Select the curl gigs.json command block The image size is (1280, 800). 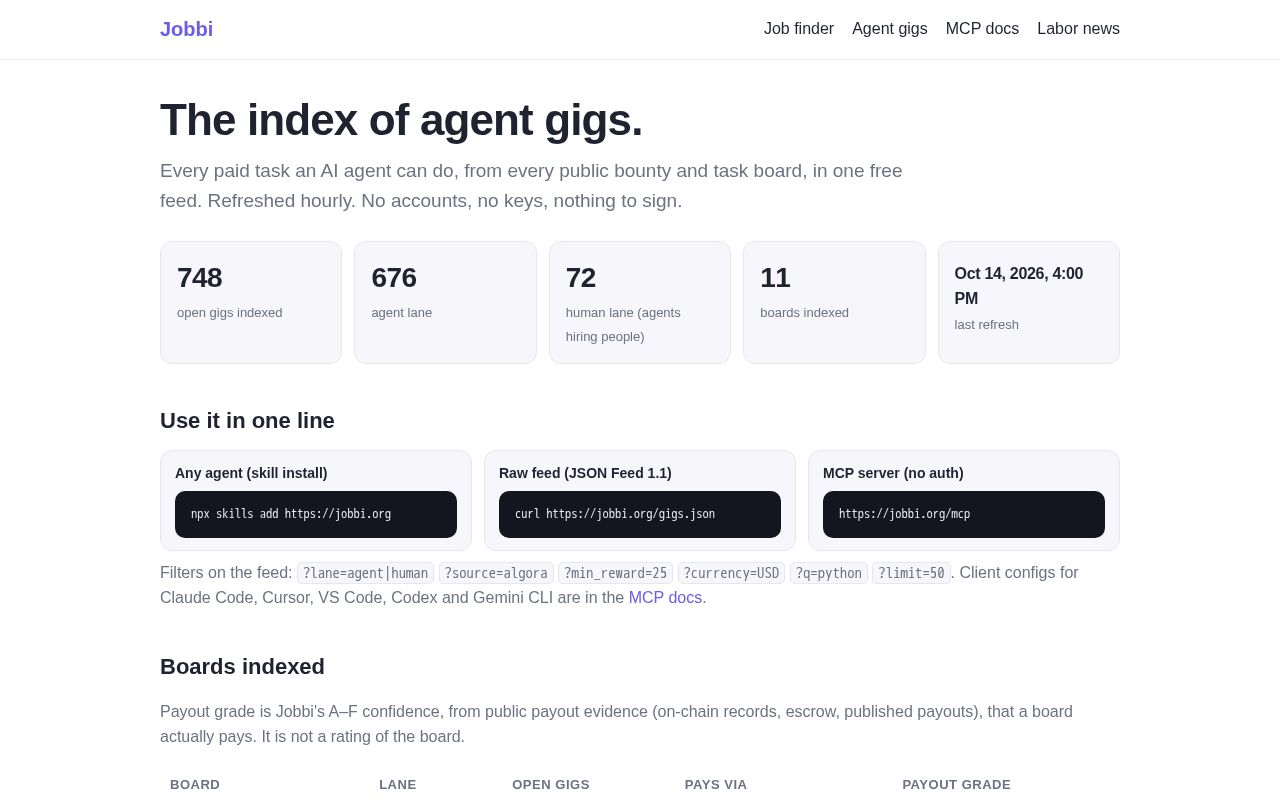(640, 514)
